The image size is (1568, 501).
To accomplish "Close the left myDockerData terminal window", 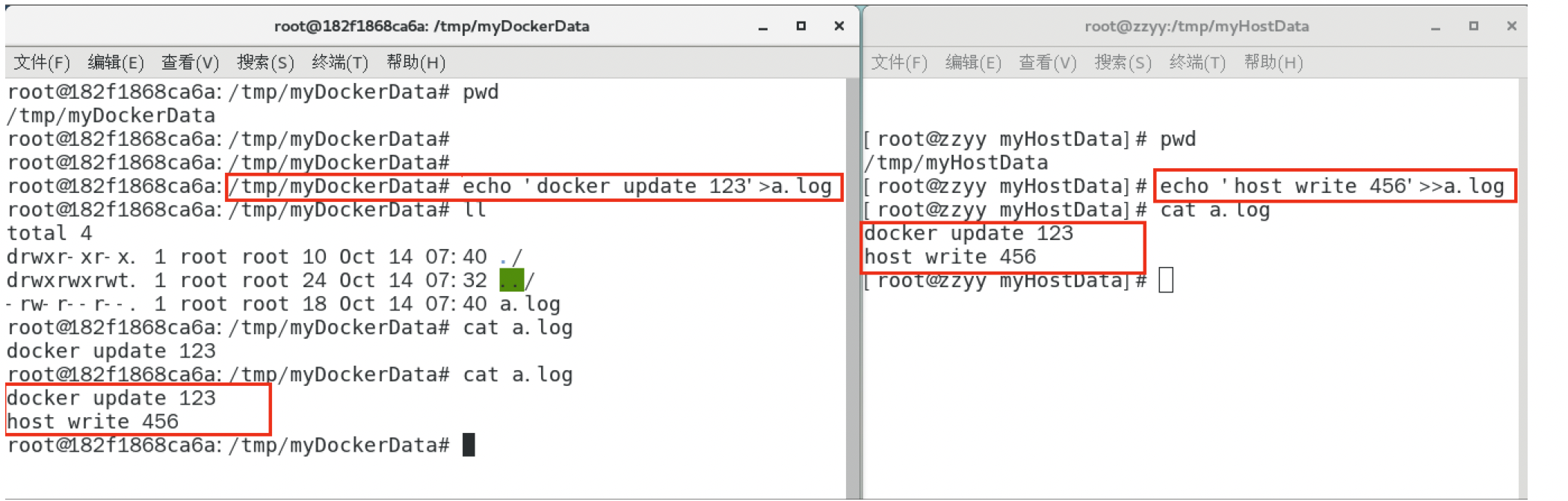I will click(839, 26).
